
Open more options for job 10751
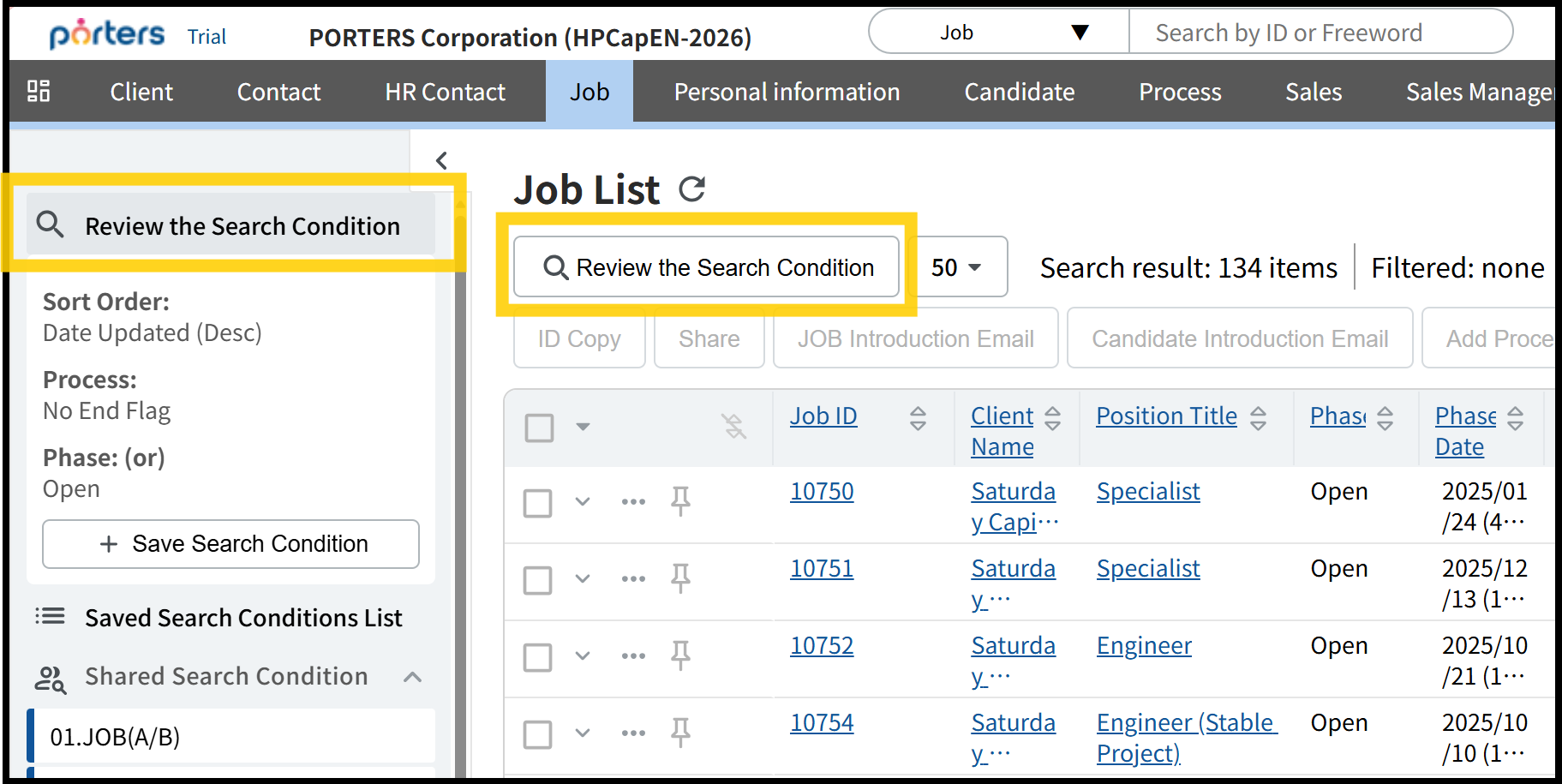click(x=633, y=578)
